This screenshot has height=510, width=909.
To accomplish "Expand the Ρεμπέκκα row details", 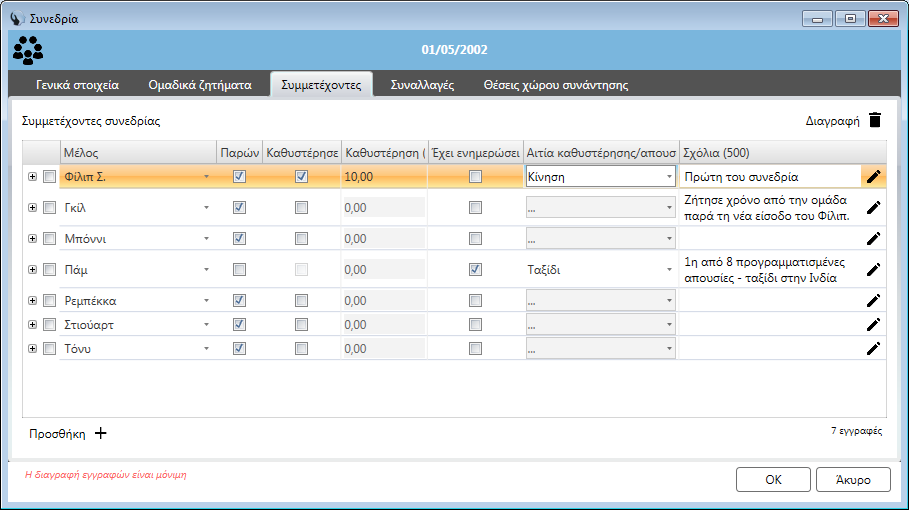I will pos(32,300).
